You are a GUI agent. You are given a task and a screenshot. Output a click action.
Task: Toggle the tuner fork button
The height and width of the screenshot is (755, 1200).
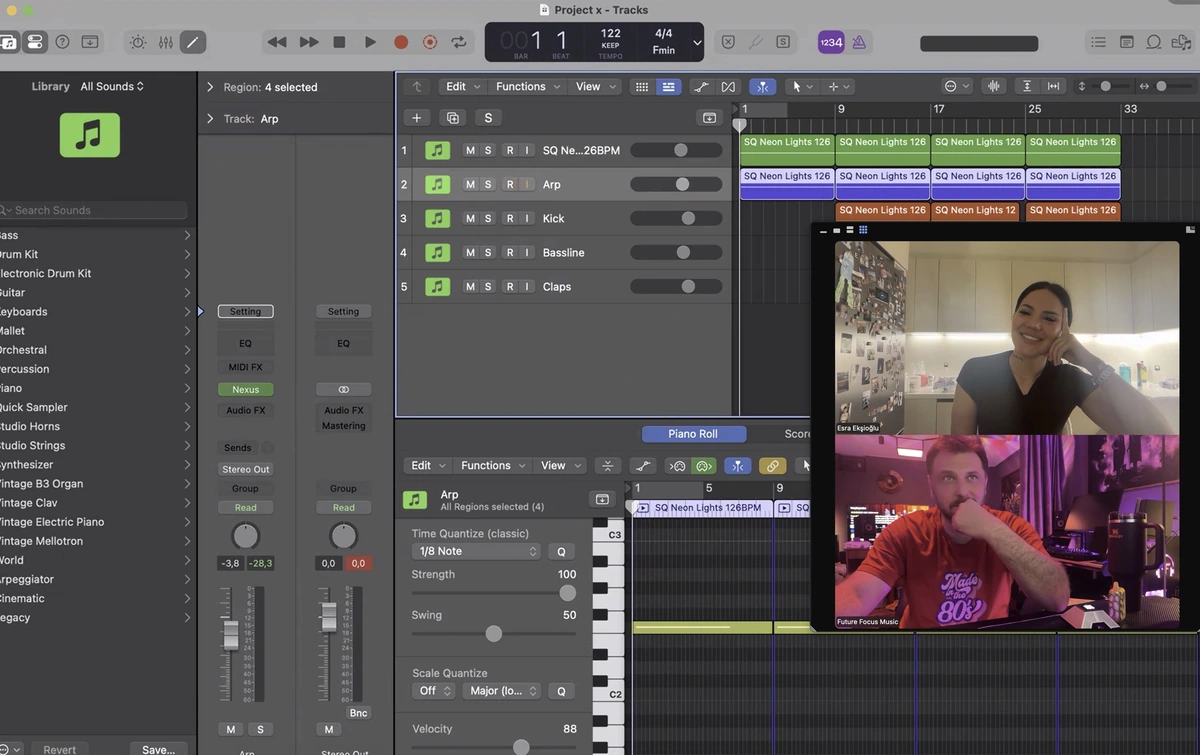(x=756, y=42)
